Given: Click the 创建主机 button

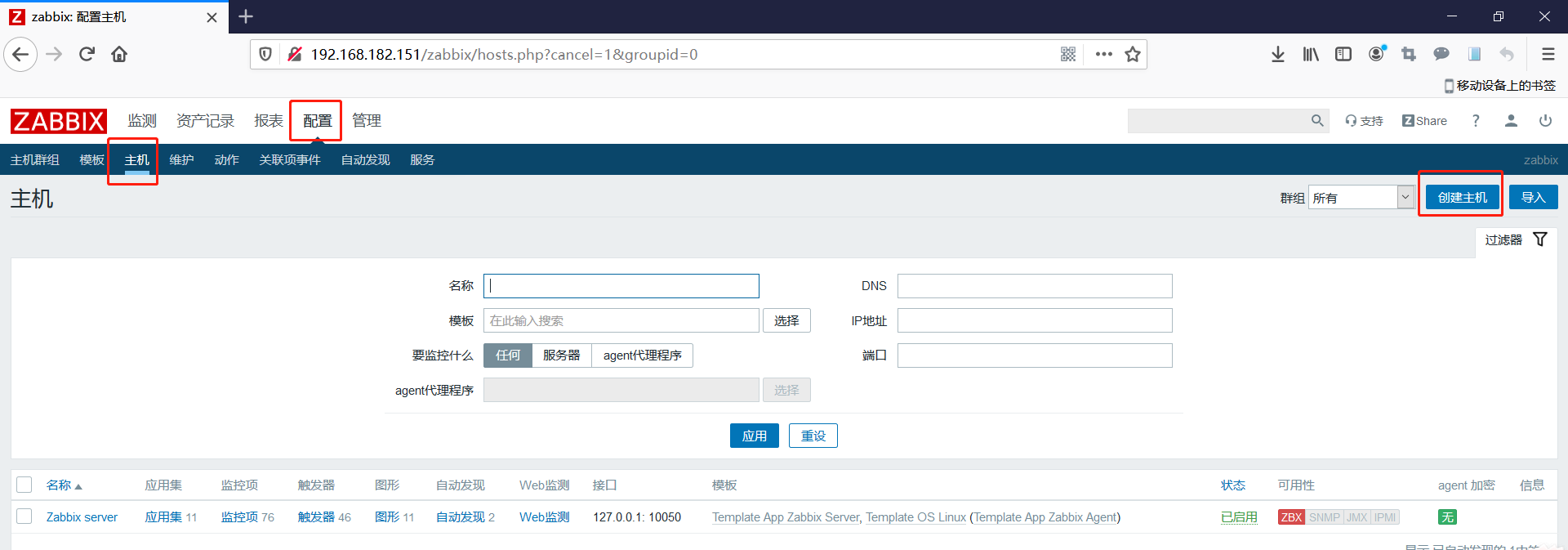Looking at the screenshot, I should coord(1463,198).
